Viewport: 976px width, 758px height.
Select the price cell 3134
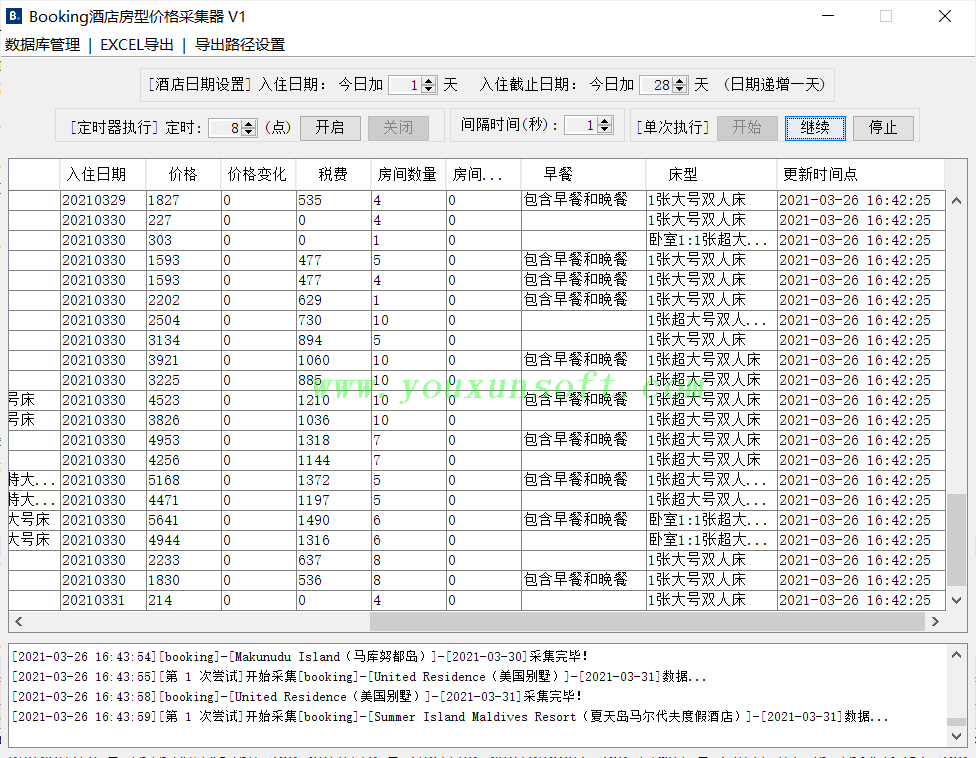click(x=184, y=340)
